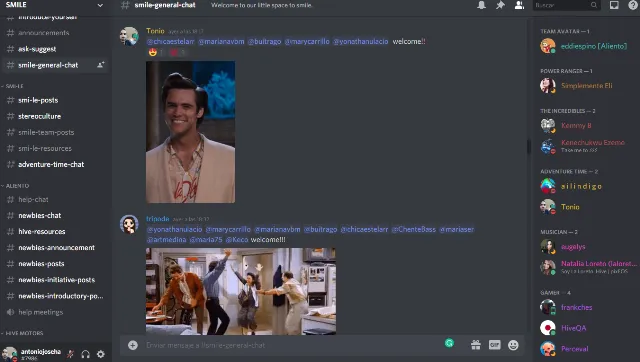Toggle member list icon in header
Image resolution: width=640 pixels, height=362 pixels.
point(519,5)
